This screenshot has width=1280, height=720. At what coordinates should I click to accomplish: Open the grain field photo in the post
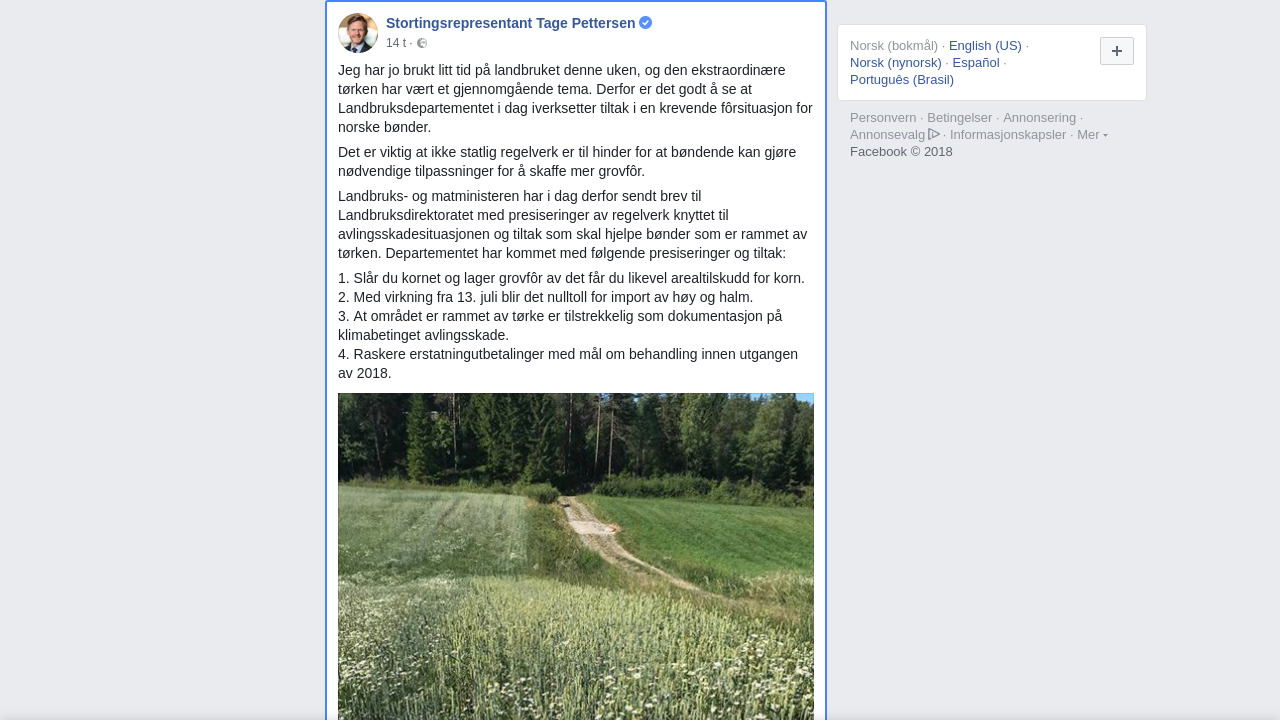coord(576,556)
